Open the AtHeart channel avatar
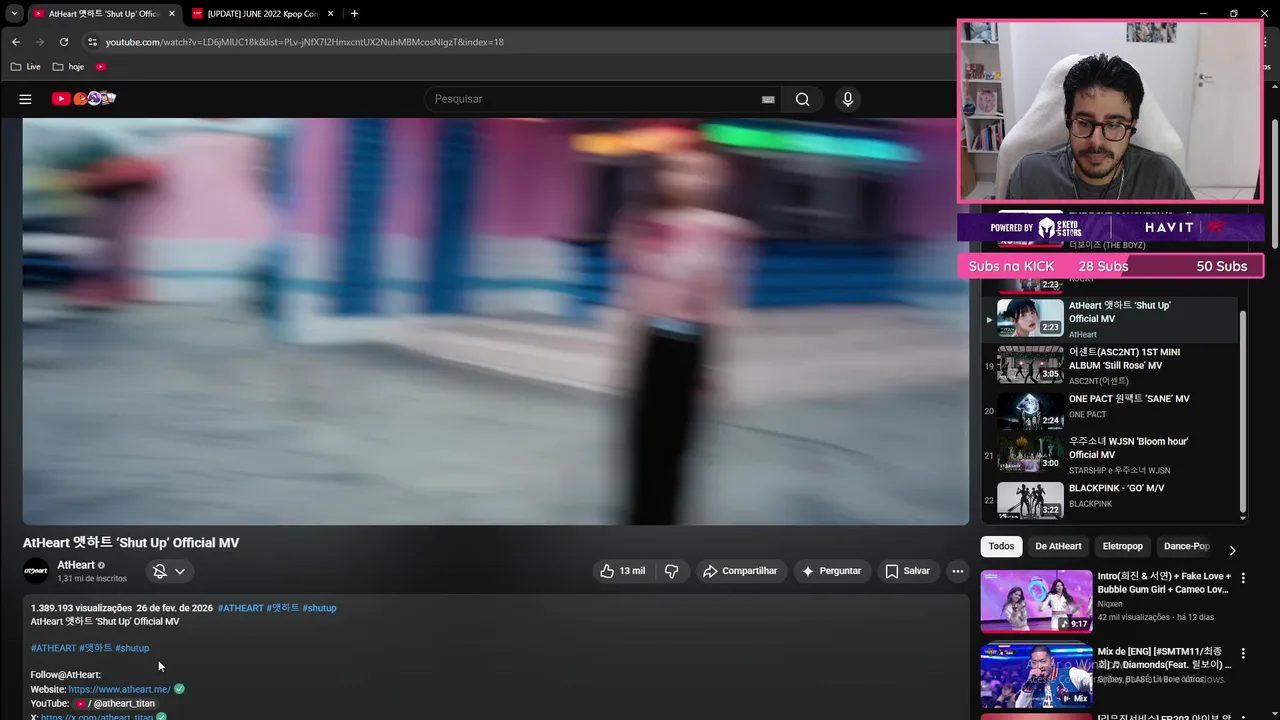 pos(36,571)
